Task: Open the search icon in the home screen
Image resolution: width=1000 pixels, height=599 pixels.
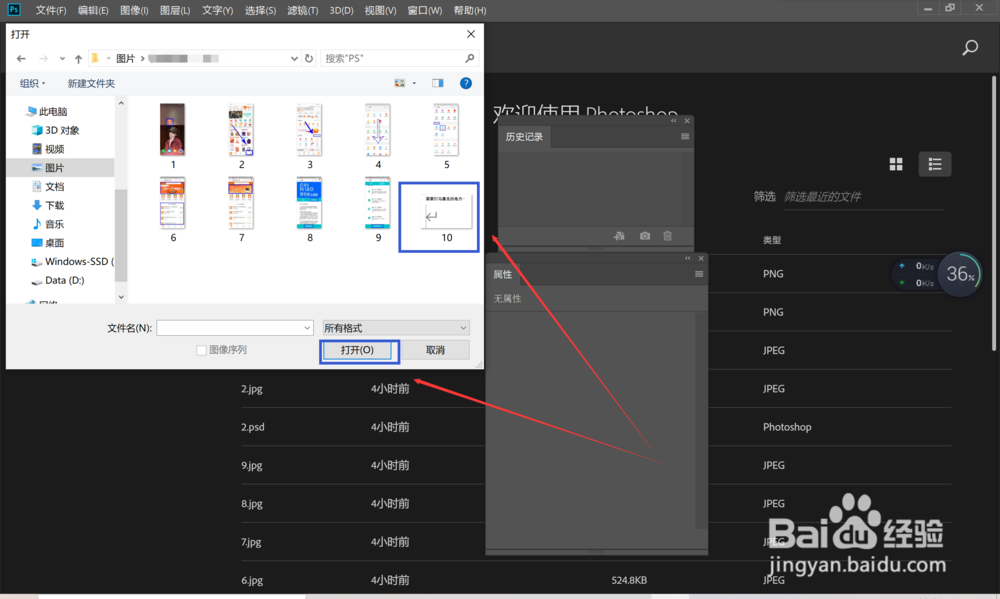Action: pyautogui.click(x=969, y=47)
